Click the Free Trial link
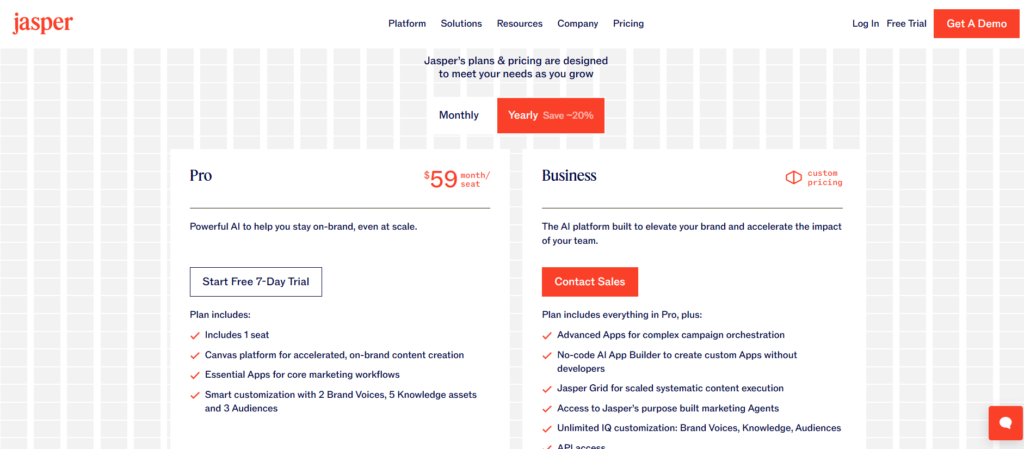 pyautogui.click(x=906, y=23)
